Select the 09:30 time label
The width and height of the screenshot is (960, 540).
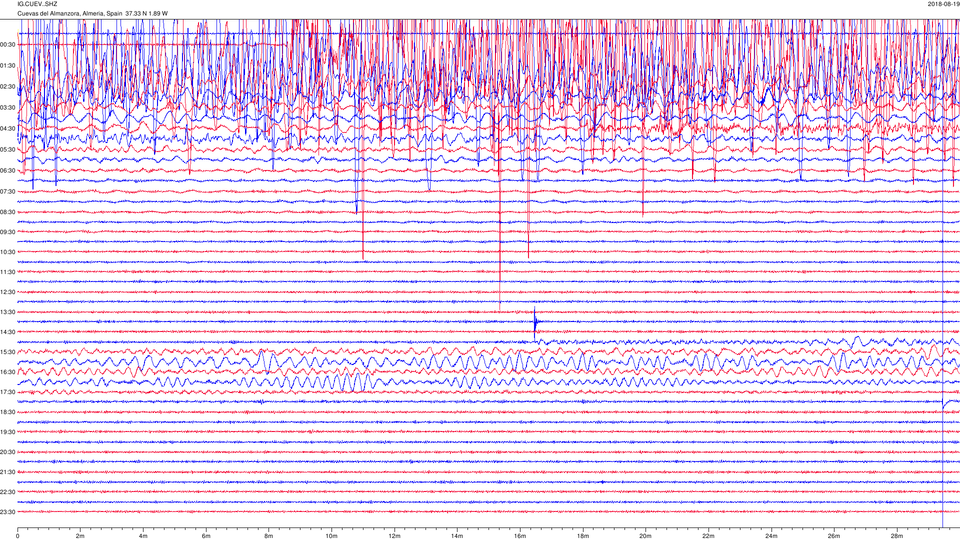pos(7,232)
